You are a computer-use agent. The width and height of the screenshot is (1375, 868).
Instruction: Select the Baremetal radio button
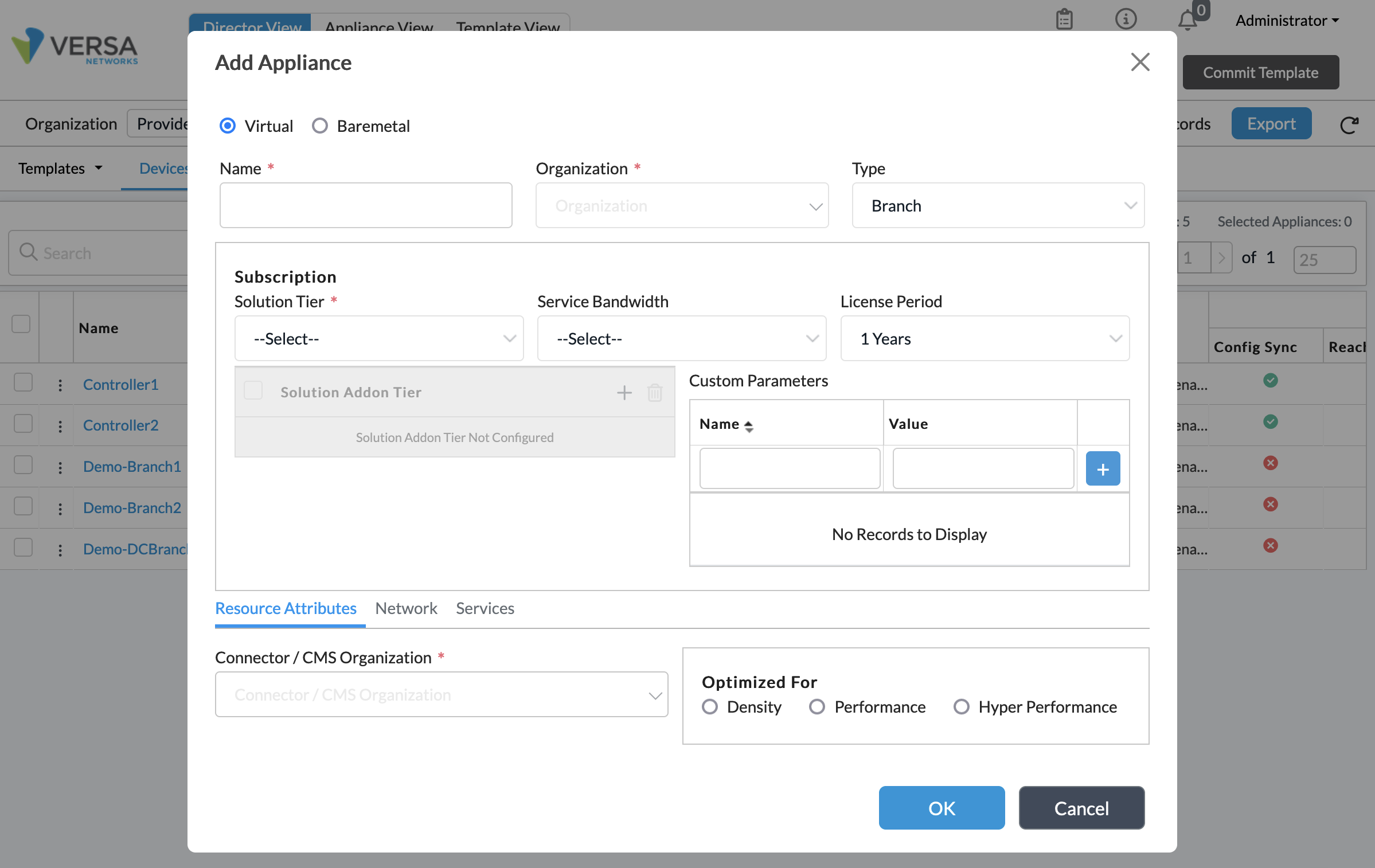tap(320, 126)
